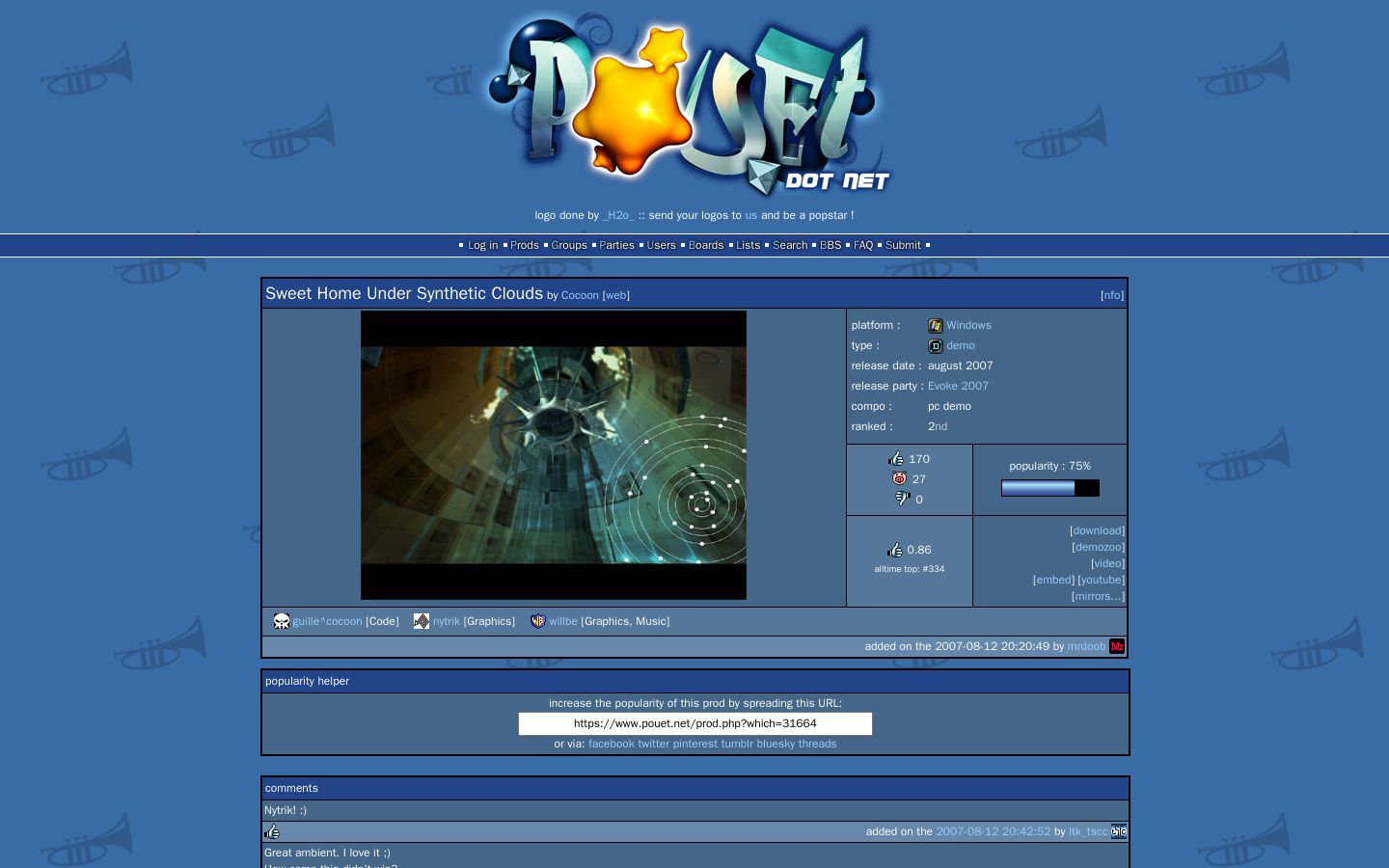Visit the Cocoon [web] link
Viewport: 1389px width, 868px height.
click(x=616, y=295)
